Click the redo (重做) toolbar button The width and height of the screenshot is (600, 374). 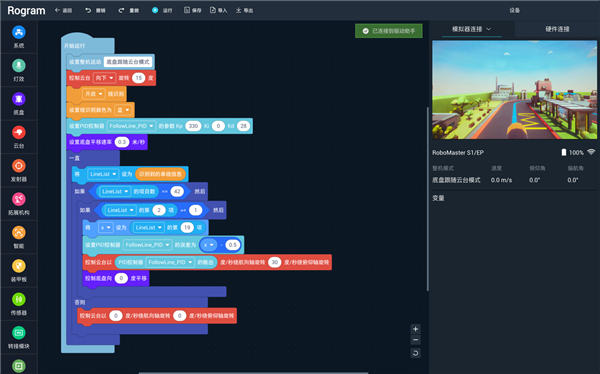click(x=129, y=10)
